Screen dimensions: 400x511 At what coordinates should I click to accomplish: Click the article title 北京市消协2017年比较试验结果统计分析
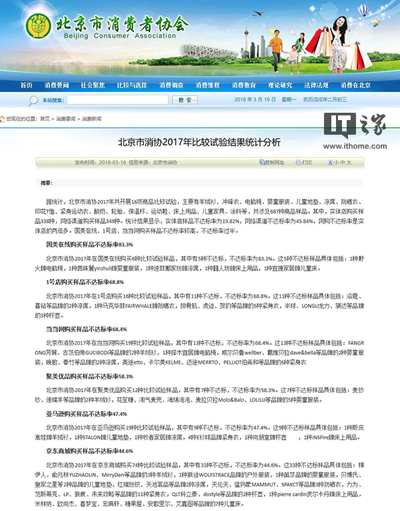pos(199,142)
